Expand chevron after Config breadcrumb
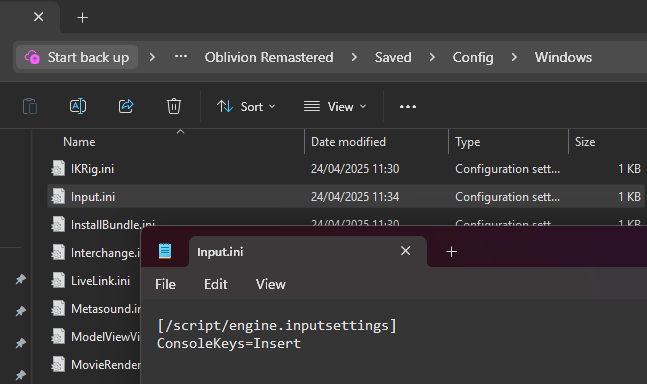Screen dimensions: 647x384 (514, 57)
